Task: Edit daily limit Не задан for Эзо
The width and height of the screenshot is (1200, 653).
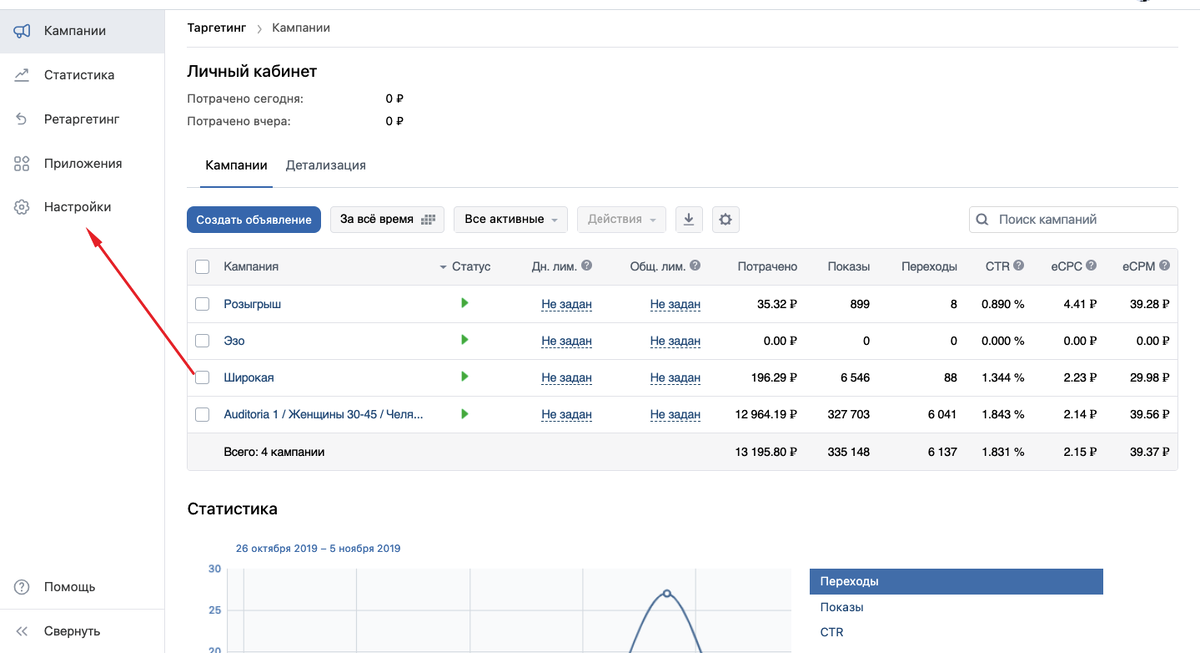Action: point(567,341)
